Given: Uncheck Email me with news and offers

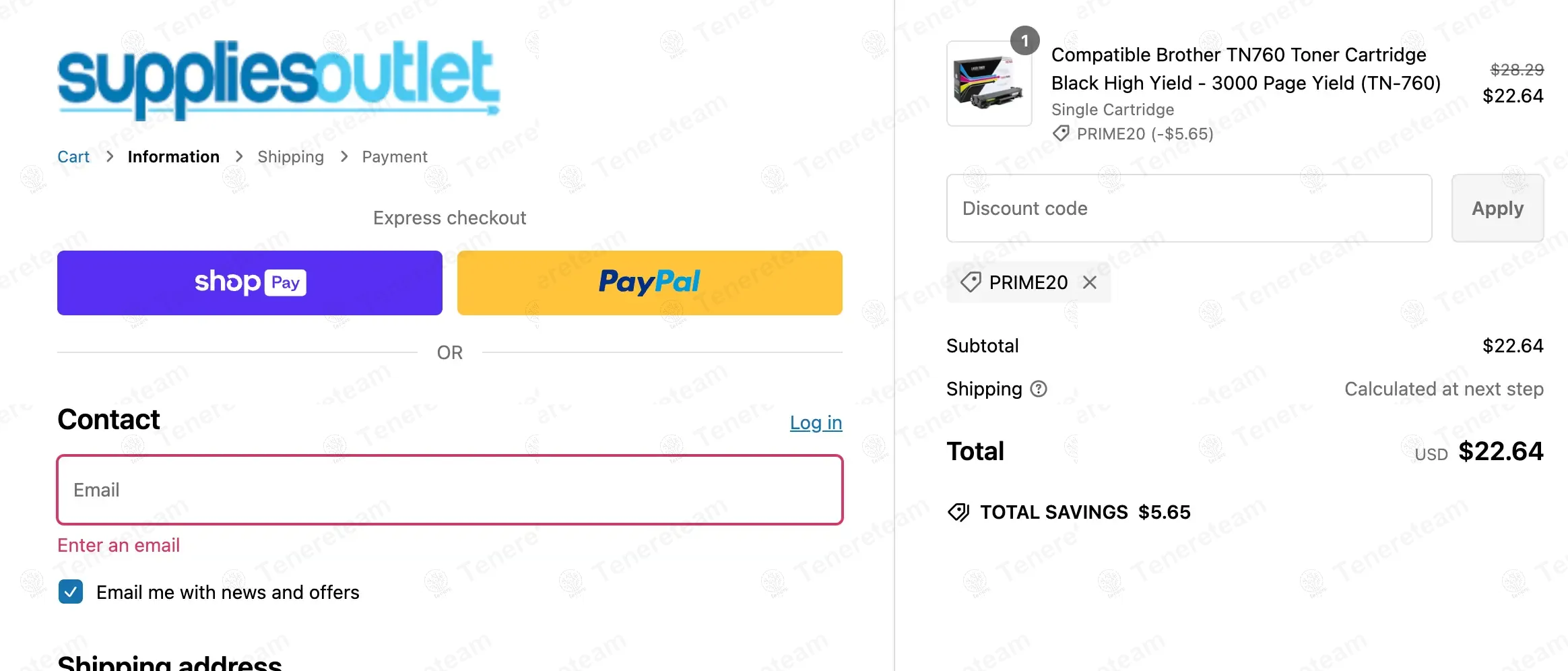Looking at the screenshot, I should (71, 592).
